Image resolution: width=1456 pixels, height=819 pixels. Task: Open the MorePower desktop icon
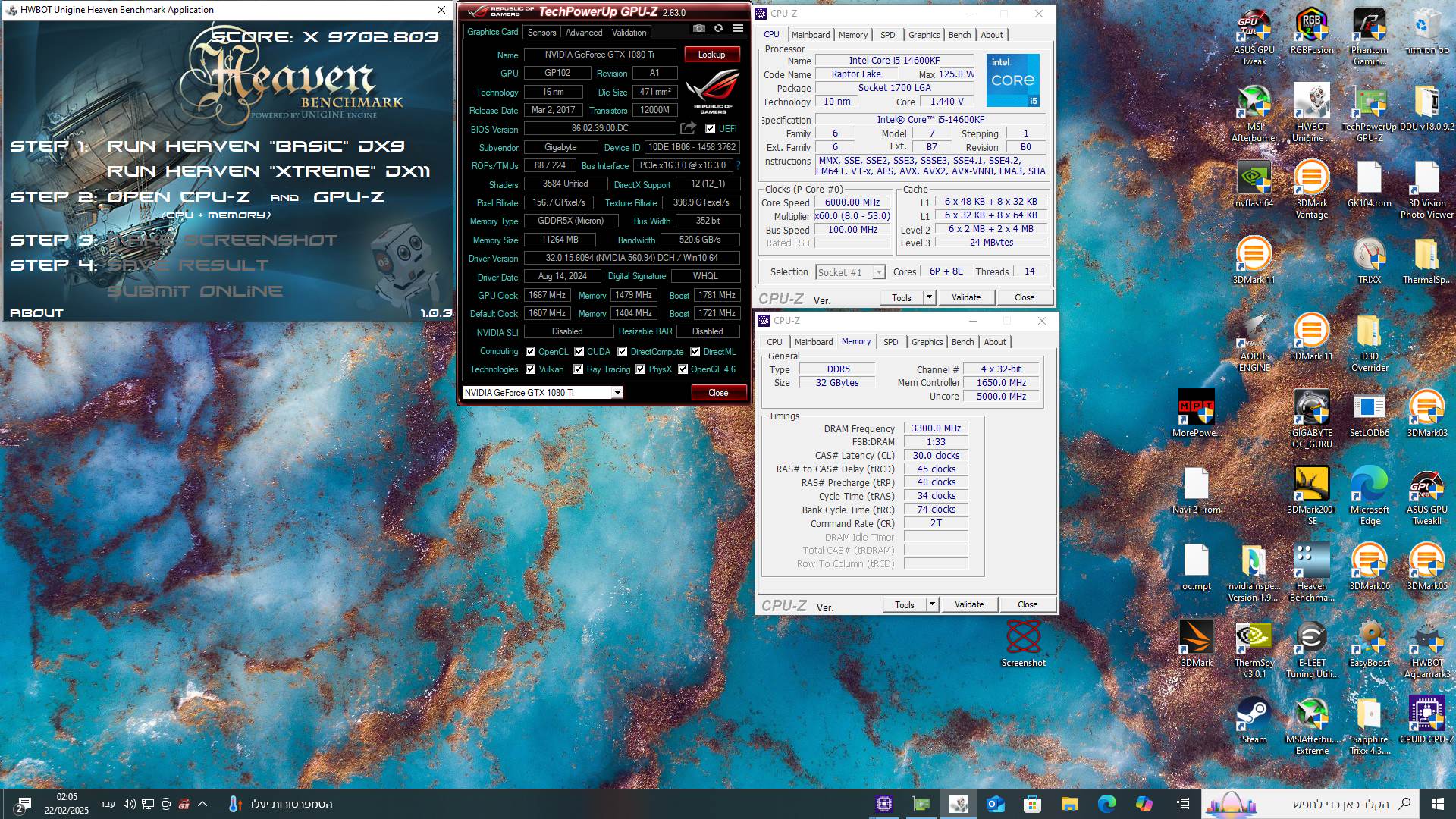click(1196, 414)
